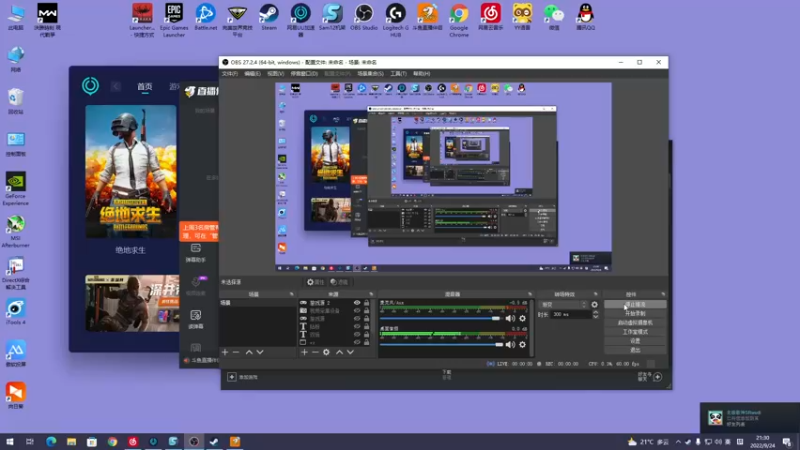Viewport: 800px width, 450px height.
Task: Add a new source with the plus icon
Action: point(304,352)
